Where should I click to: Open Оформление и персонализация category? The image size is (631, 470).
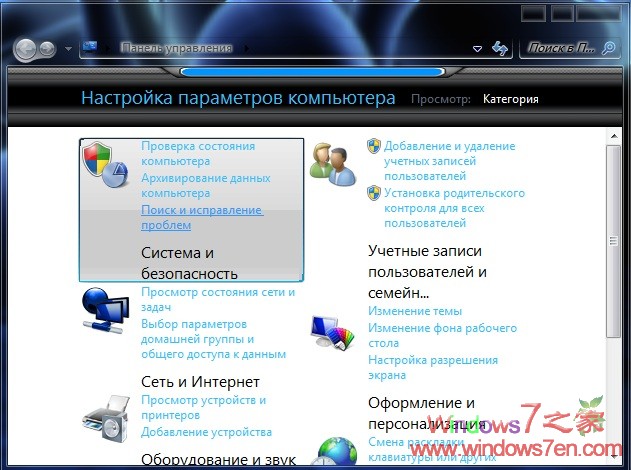coord(427,413)
